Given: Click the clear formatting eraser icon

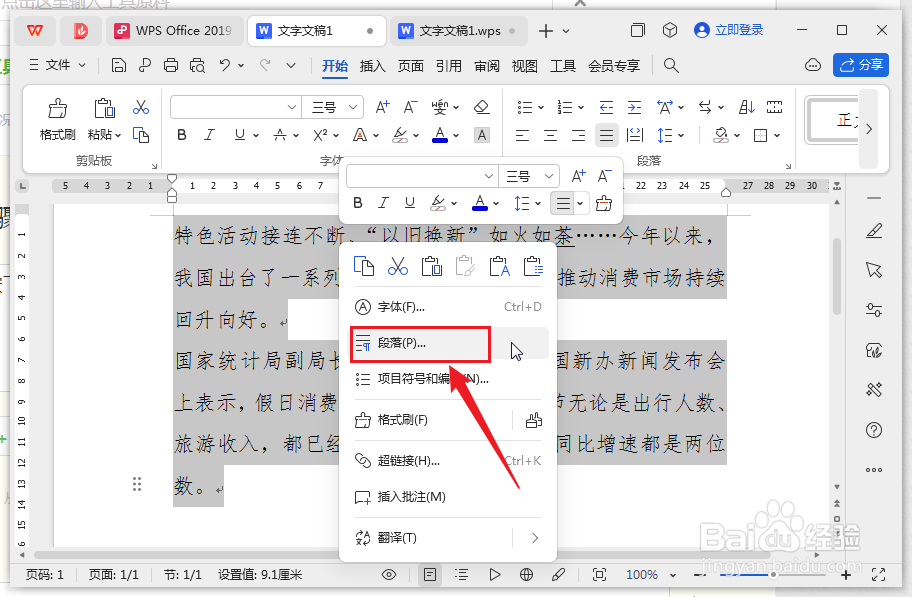Looking at the screenshot, I should 480,107.
